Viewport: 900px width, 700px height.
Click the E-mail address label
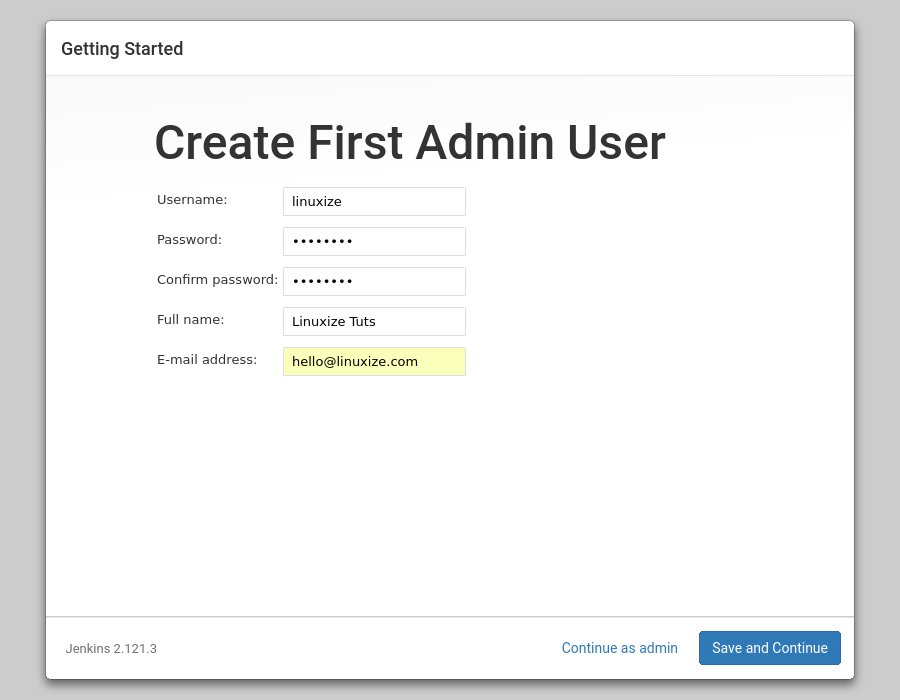(207, 360)
